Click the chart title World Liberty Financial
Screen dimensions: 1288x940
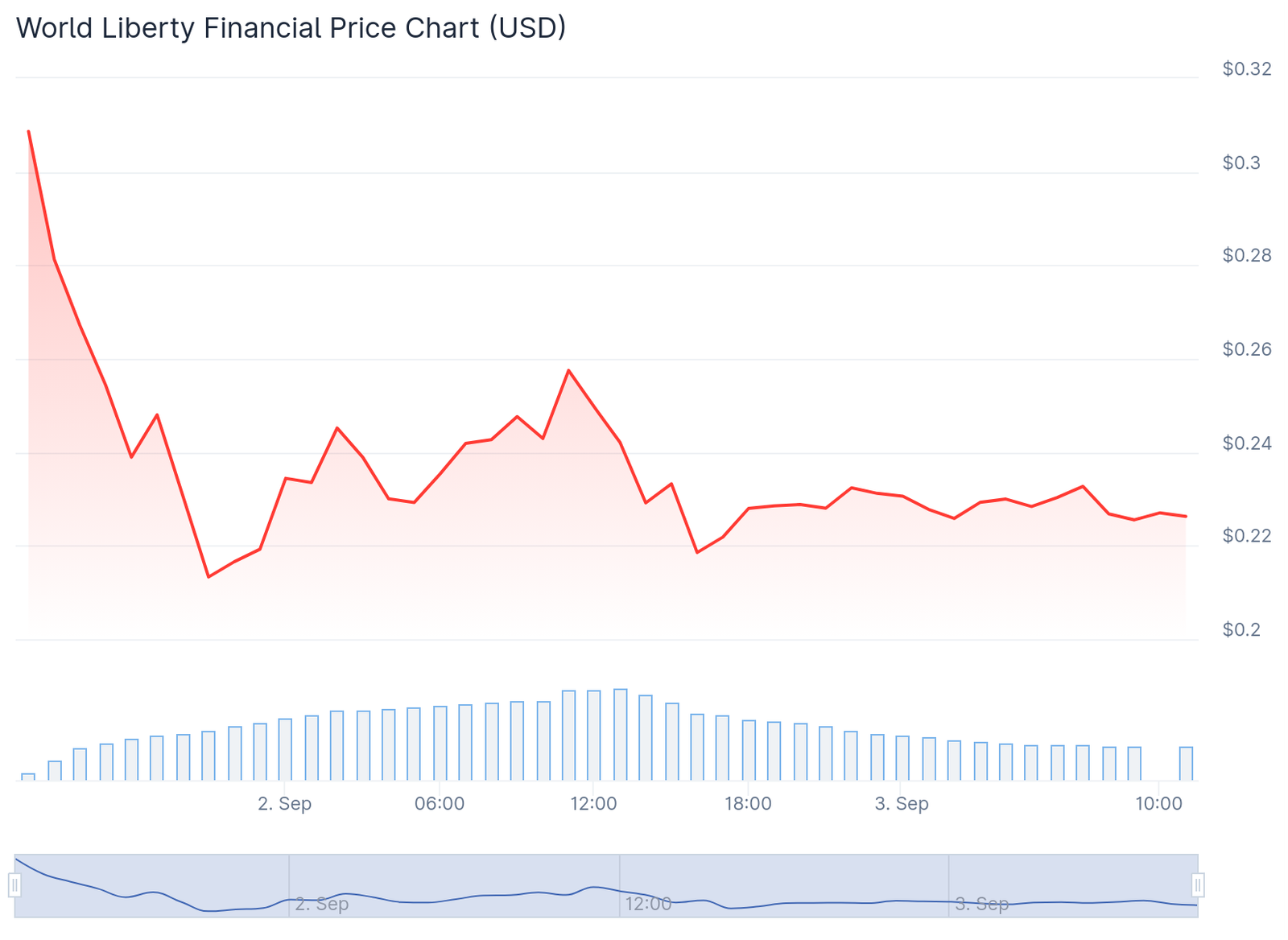291,28
